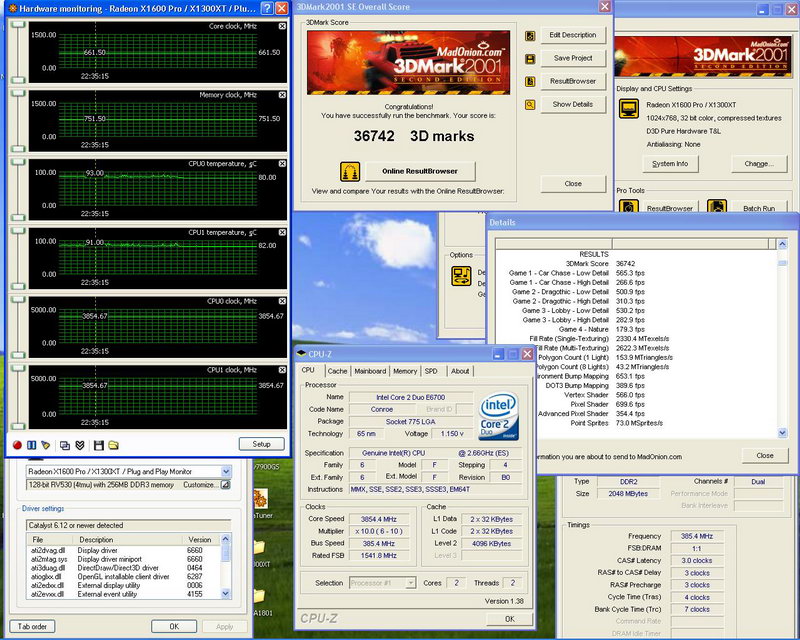Click the overlapping windows icon in Hardware monitoring toolbar
Screen dimensions: 800x640
65,445
